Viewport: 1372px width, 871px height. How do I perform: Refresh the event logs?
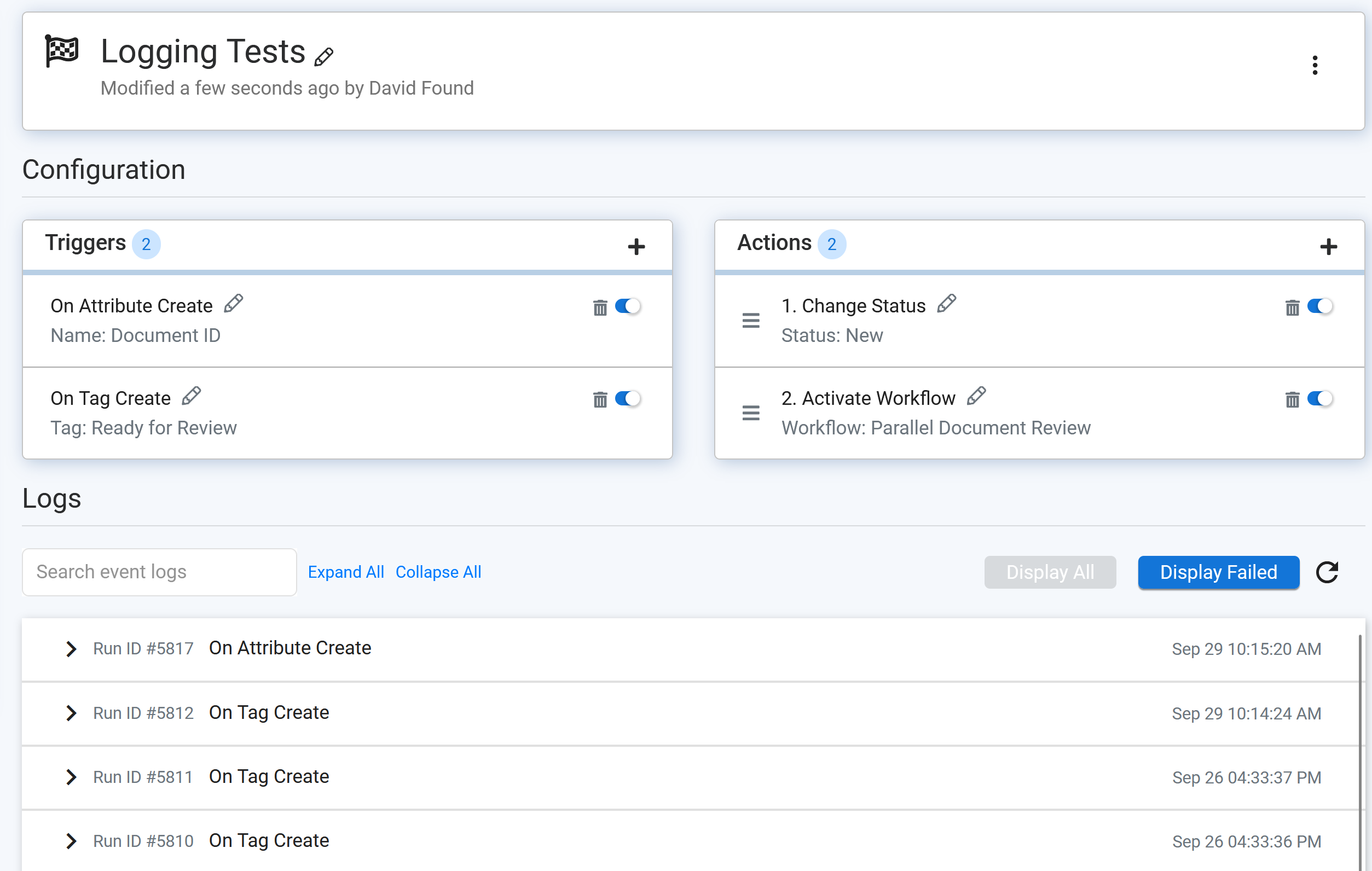(x=1327, y=572)
